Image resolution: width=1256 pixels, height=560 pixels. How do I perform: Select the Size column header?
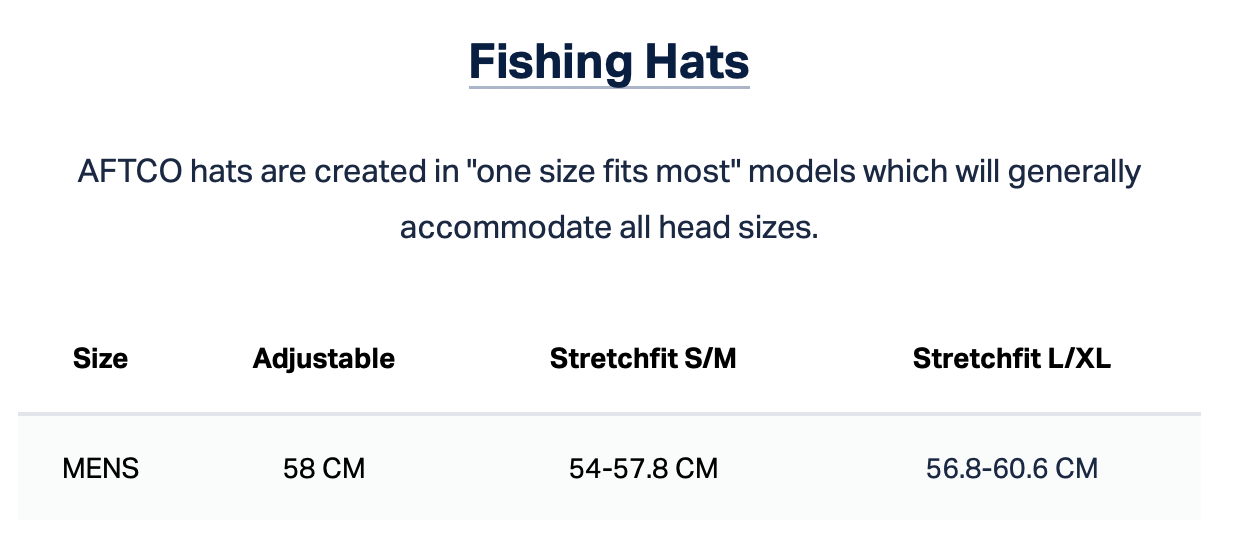(x=100, y=359)
